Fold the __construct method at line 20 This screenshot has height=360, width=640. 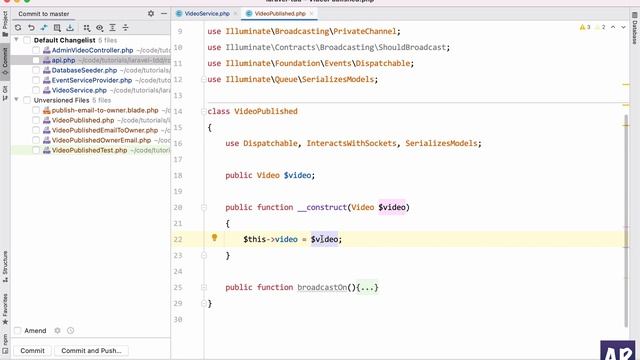pyautogui.click(x=203, y=207)
